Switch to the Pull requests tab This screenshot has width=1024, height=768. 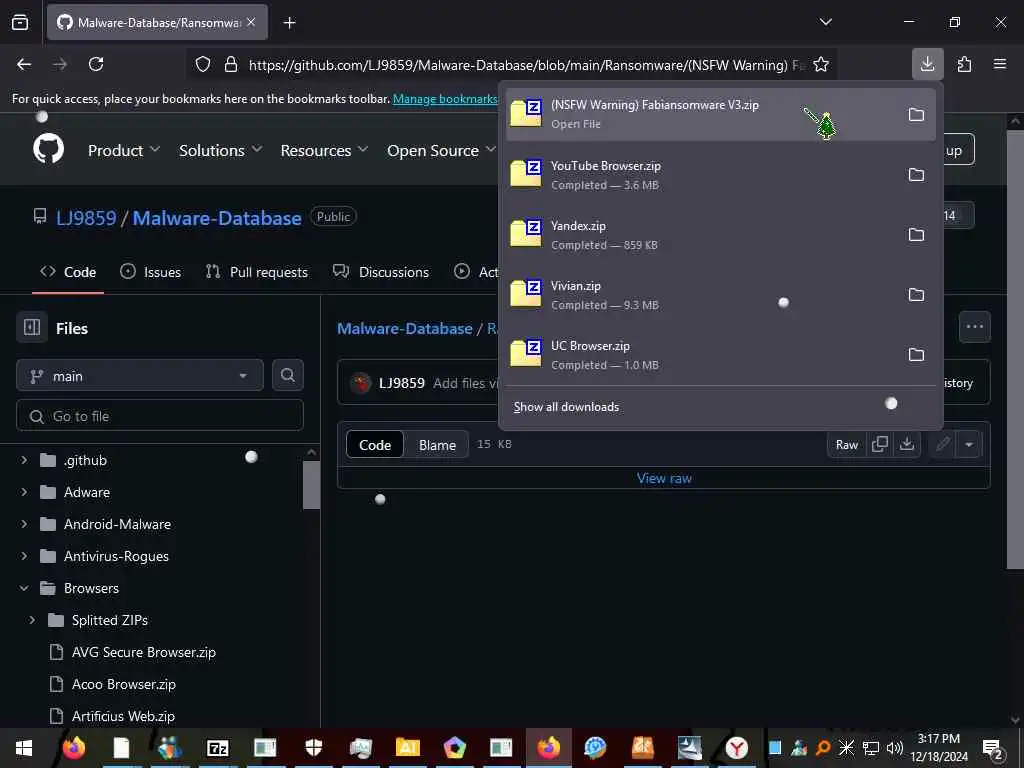point(257,272)
